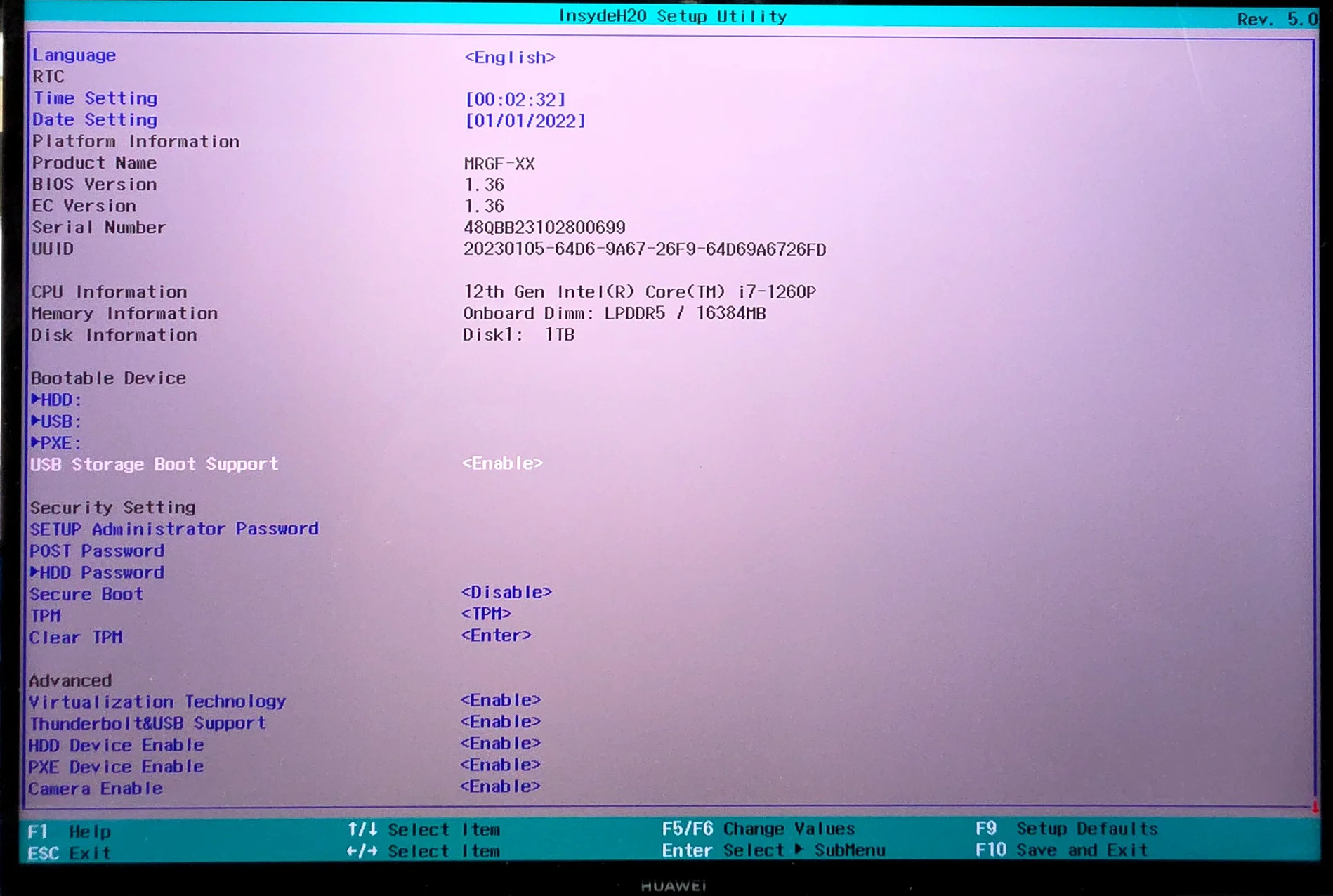Image resolution: width=1333 pixels, height=896 pixels.
Task: Click the Language label
Action: pos(74,55)
